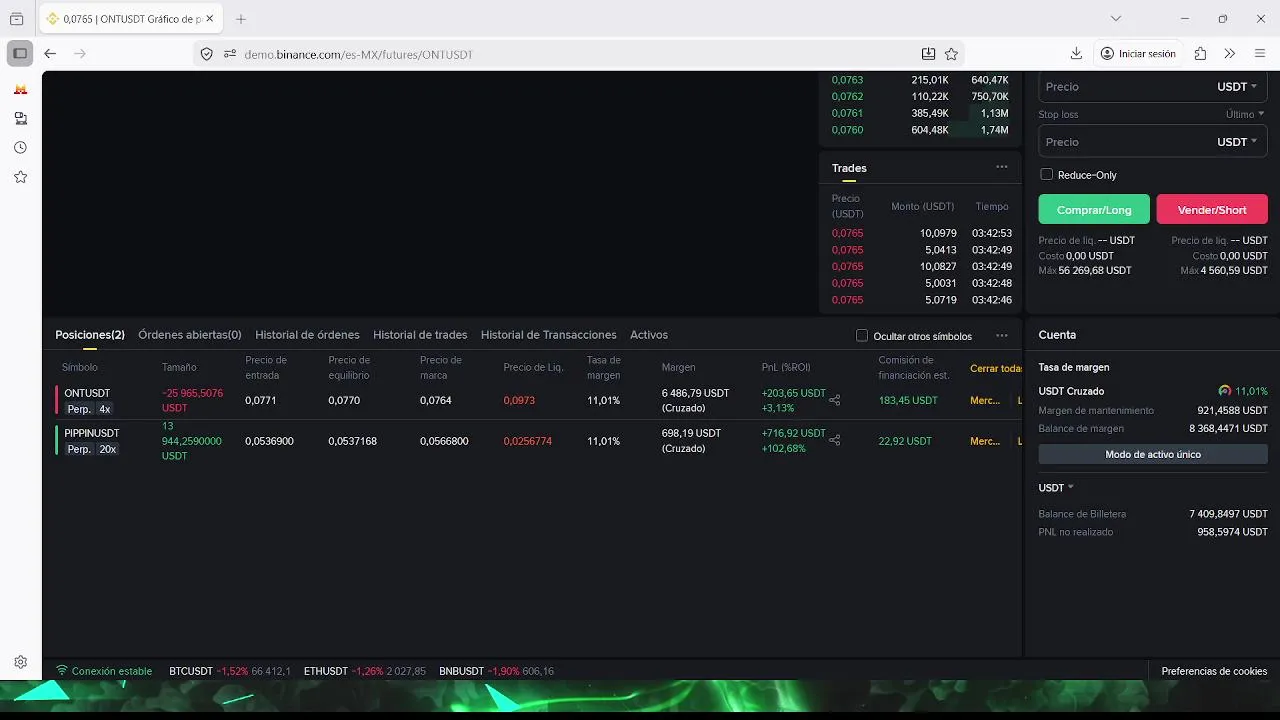The width and height of the screenshot is (1280, 720).
Task: Click the margin ratio gauge icon
Action: tap(1225, 391)
